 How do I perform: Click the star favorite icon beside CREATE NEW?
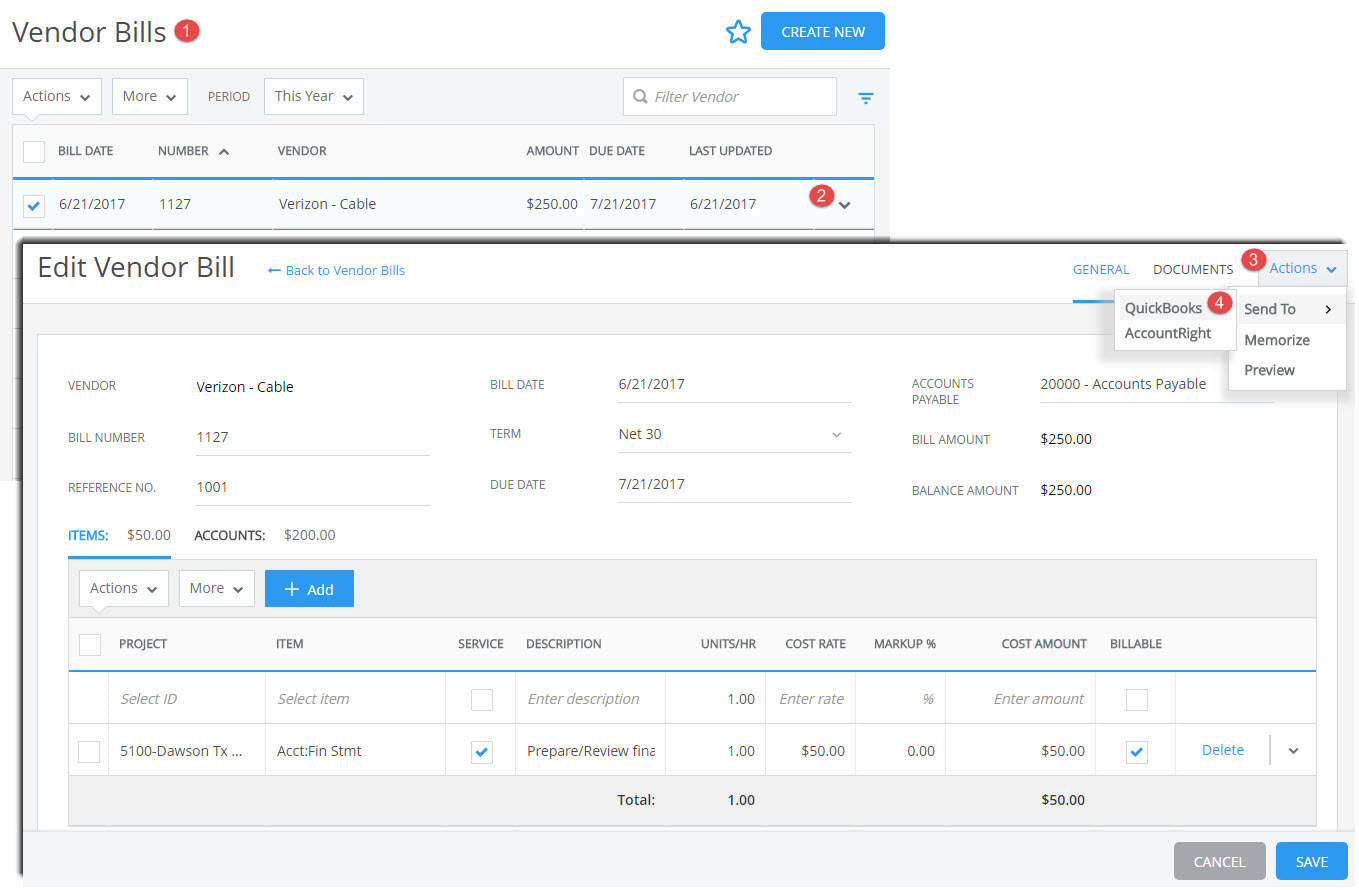click(738, 31)
